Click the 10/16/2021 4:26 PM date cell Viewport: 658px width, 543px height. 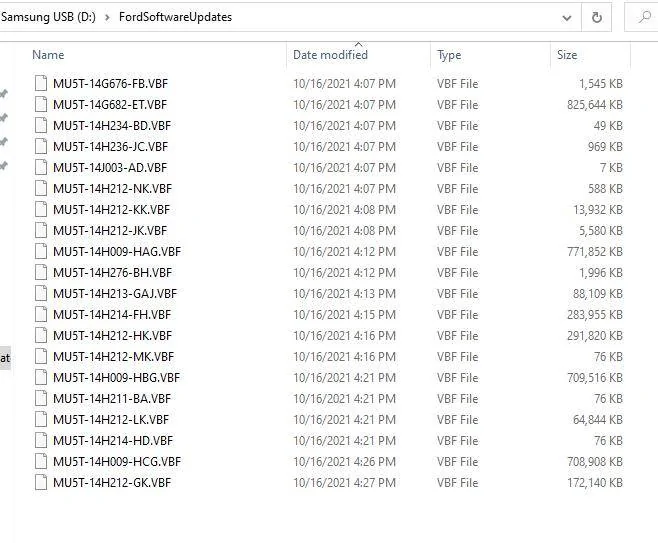point(344,461)
